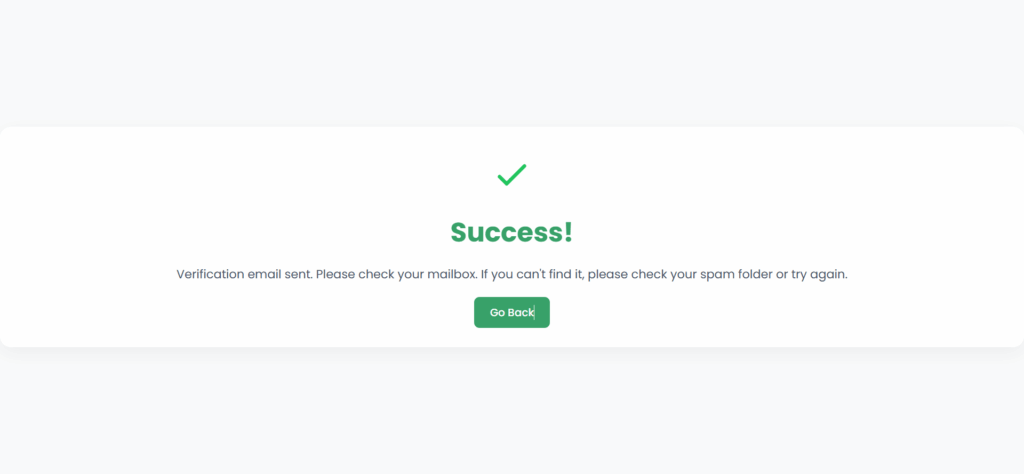This screenshot has height=474, width=1024.
Task: Click the "Success!" heading
Action: [511, 232]
